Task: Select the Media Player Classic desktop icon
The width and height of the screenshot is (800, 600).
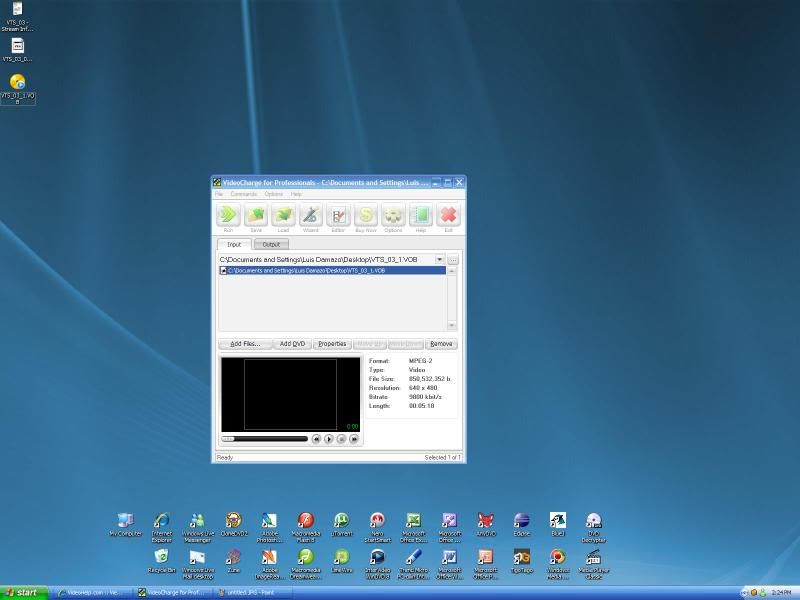Action: [x=593, y=564]
